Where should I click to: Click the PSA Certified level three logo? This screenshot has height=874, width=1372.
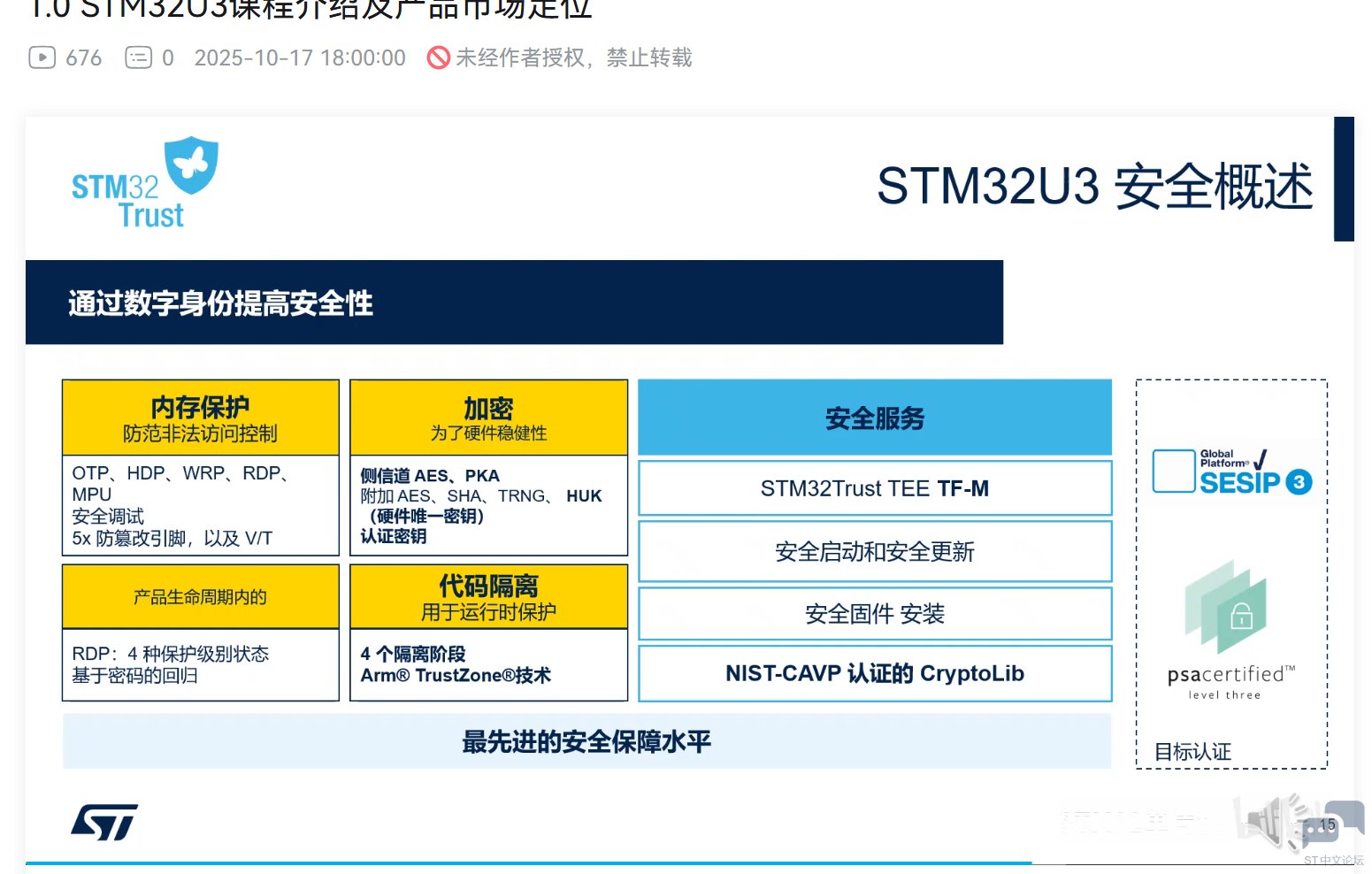(1230, 630)
